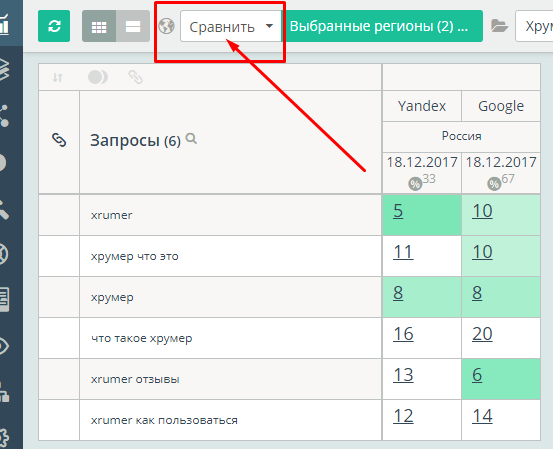The image size is (553, 449).
Task: Open Google position 10 for хрумер что это
Action: click(x=482, y=252)
